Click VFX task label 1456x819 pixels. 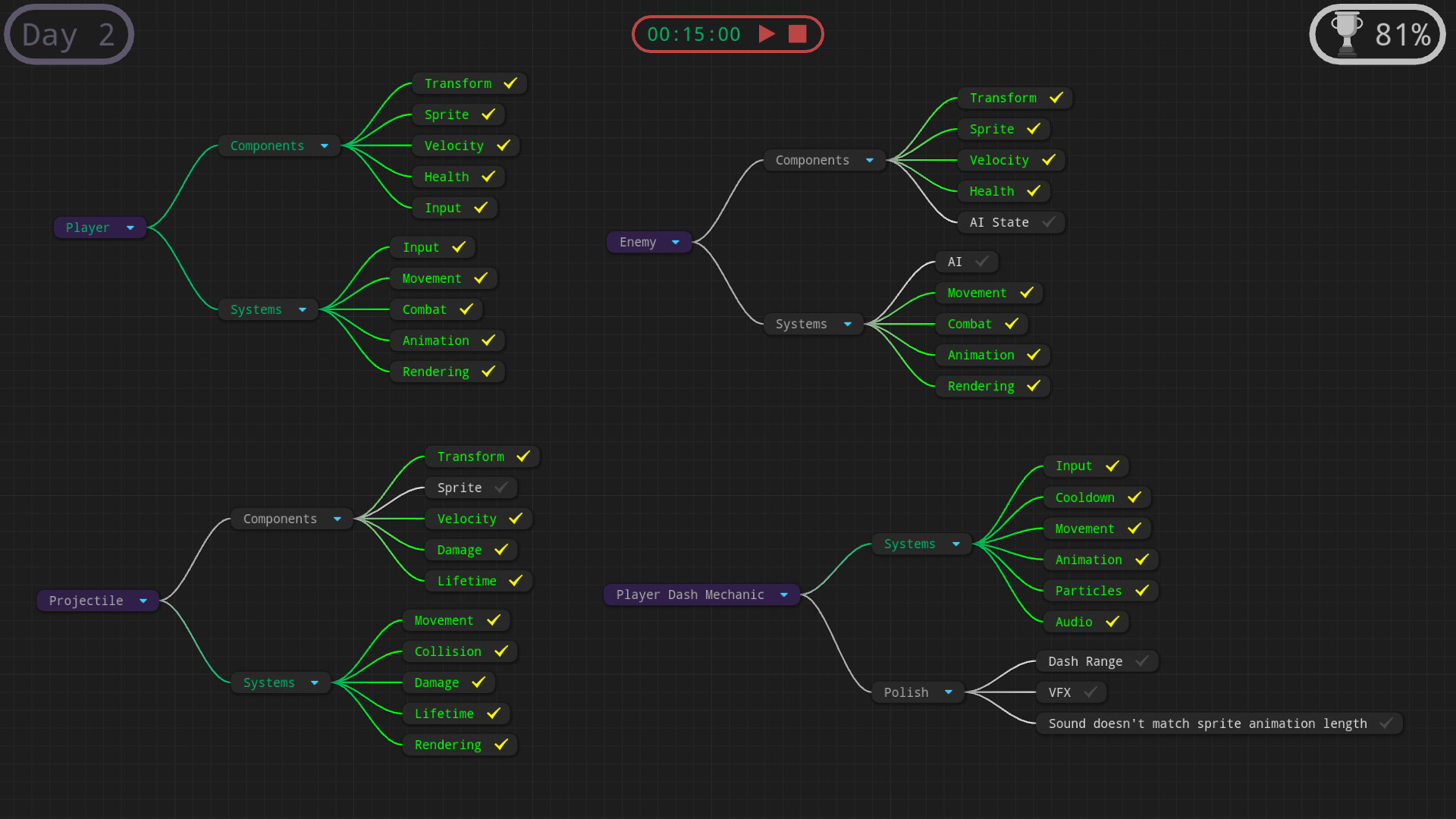pos(1059,692)
